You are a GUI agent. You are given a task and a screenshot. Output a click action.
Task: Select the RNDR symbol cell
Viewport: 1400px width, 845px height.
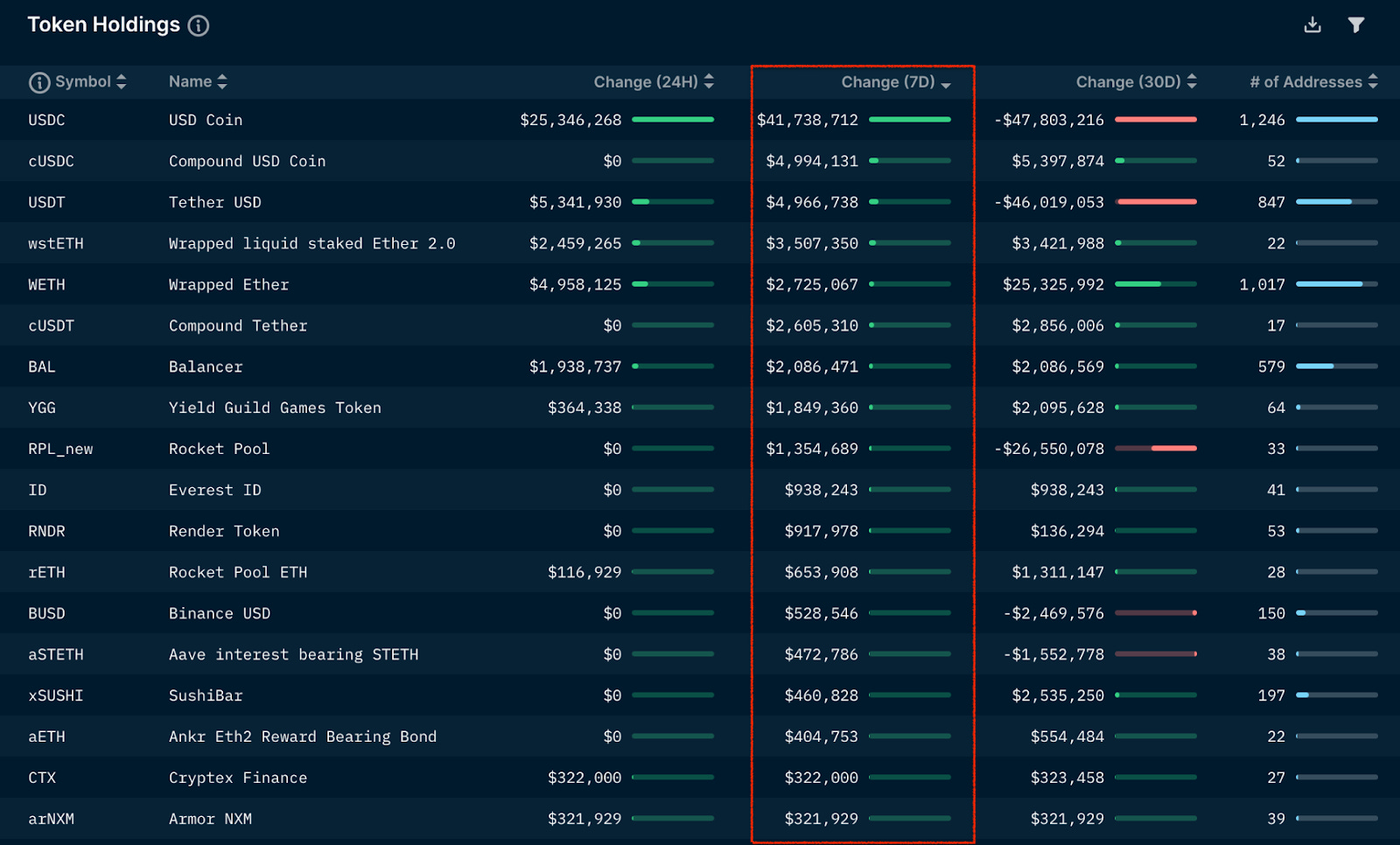[46, 531]
